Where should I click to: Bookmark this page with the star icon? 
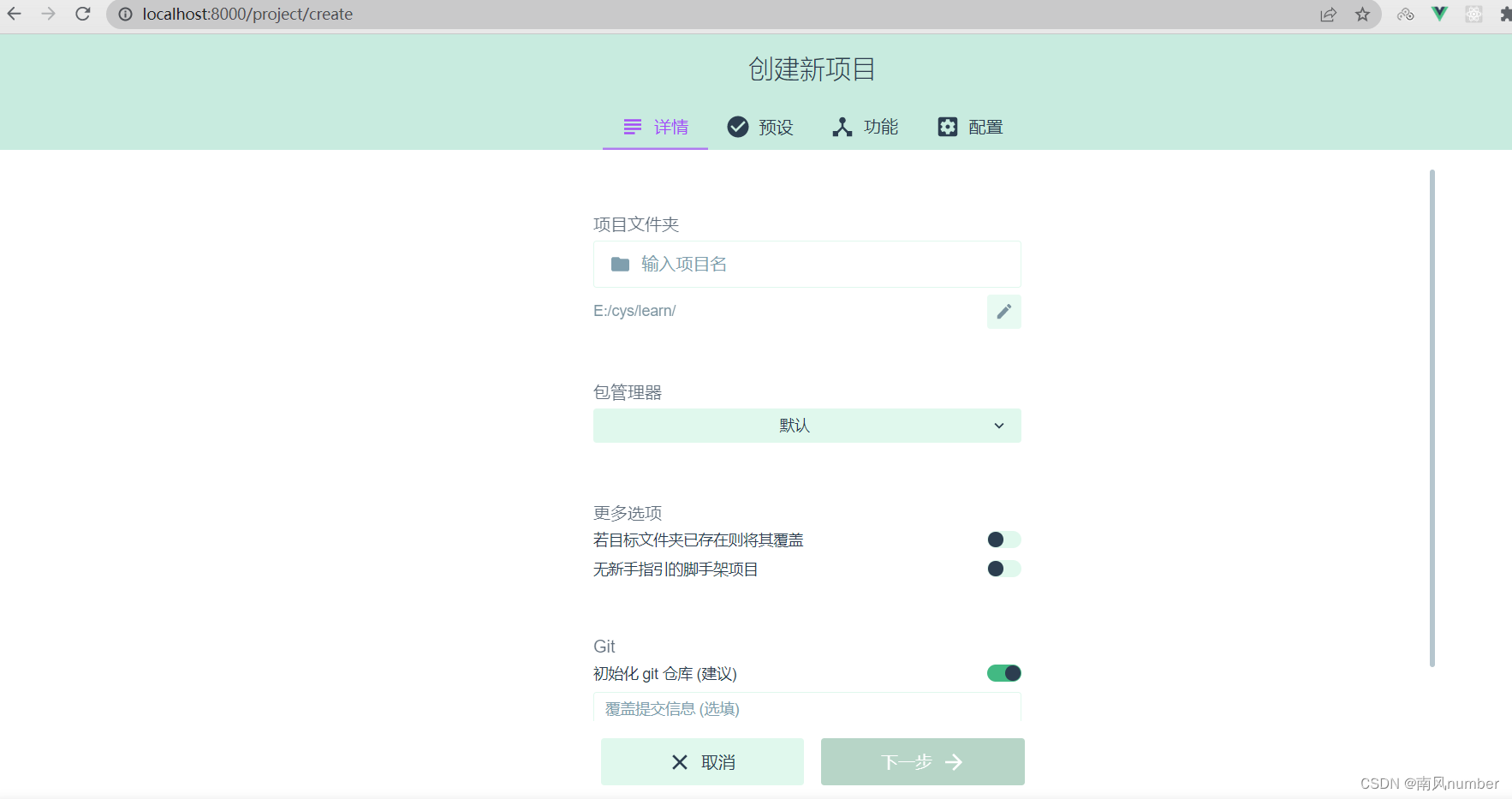(x=1363, y=15)
